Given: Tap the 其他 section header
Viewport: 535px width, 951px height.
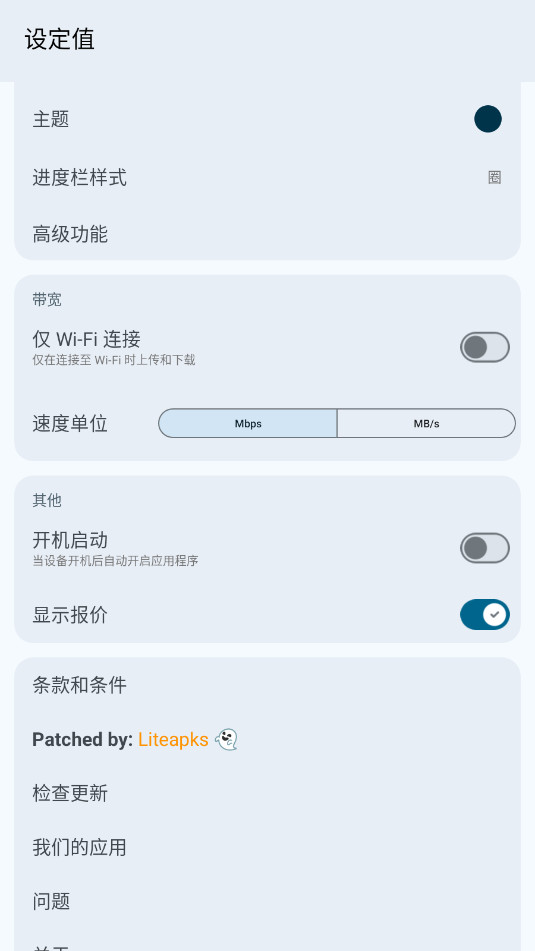Looking at the screenshot, I should pyautogui.click(x=47, y=500).
